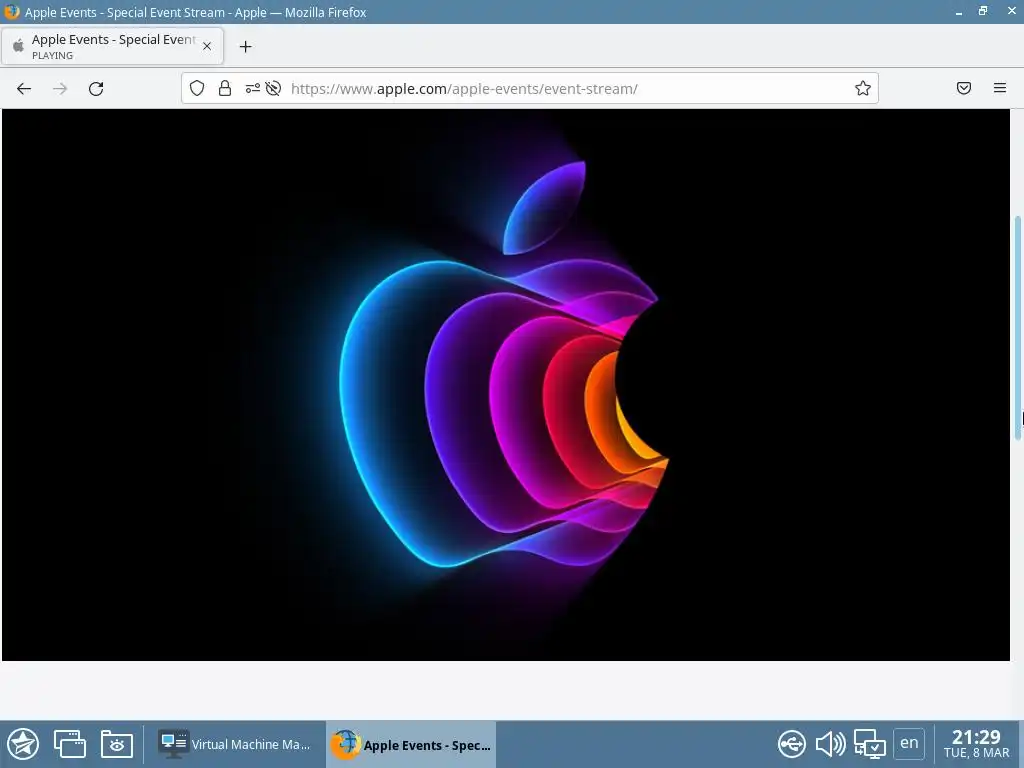
Task: Click the page vertical scrollbar
Action: pyautogui.click(x=1017, y=328)
